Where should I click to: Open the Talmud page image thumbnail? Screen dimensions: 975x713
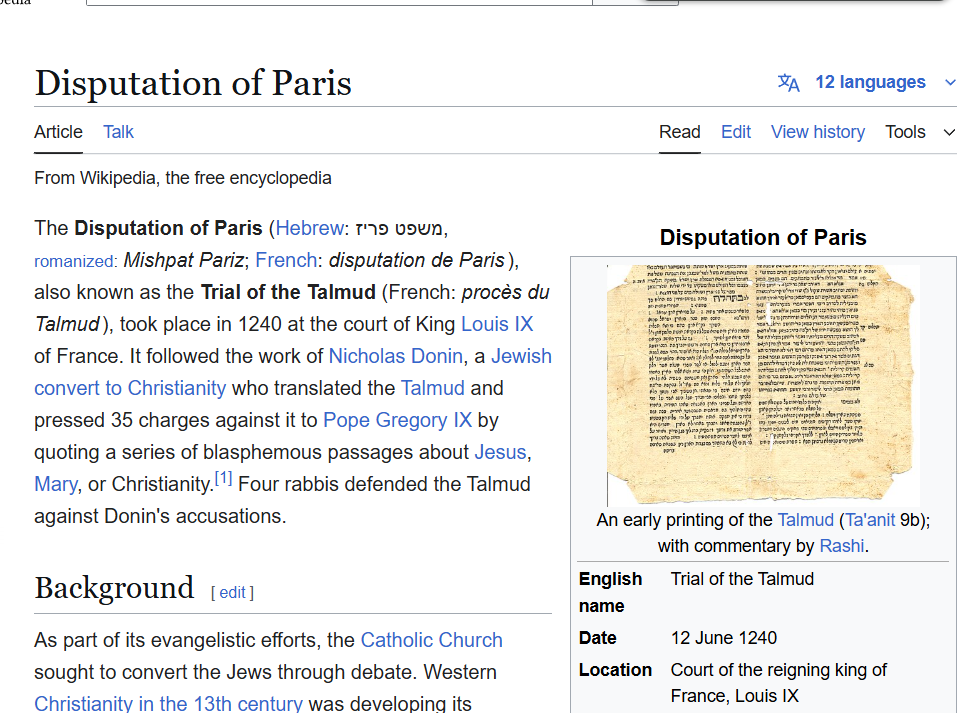coord(763,385)
